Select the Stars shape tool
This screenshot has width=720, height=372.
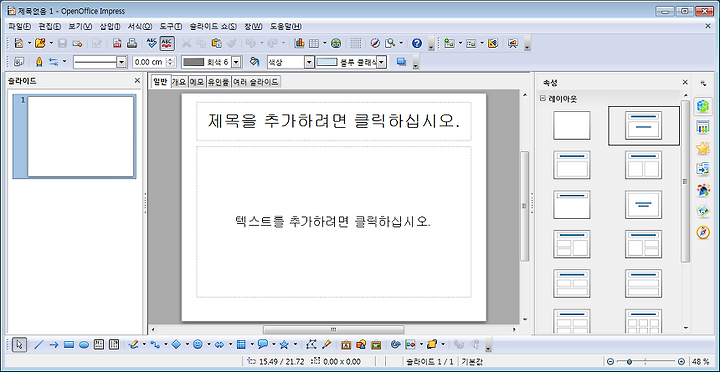284,344
